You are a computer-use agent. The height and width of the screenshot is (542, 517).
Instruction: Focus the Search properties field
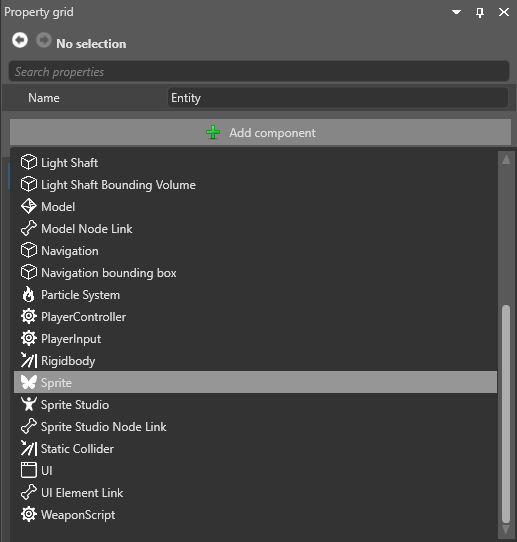(x=259, y=72)
